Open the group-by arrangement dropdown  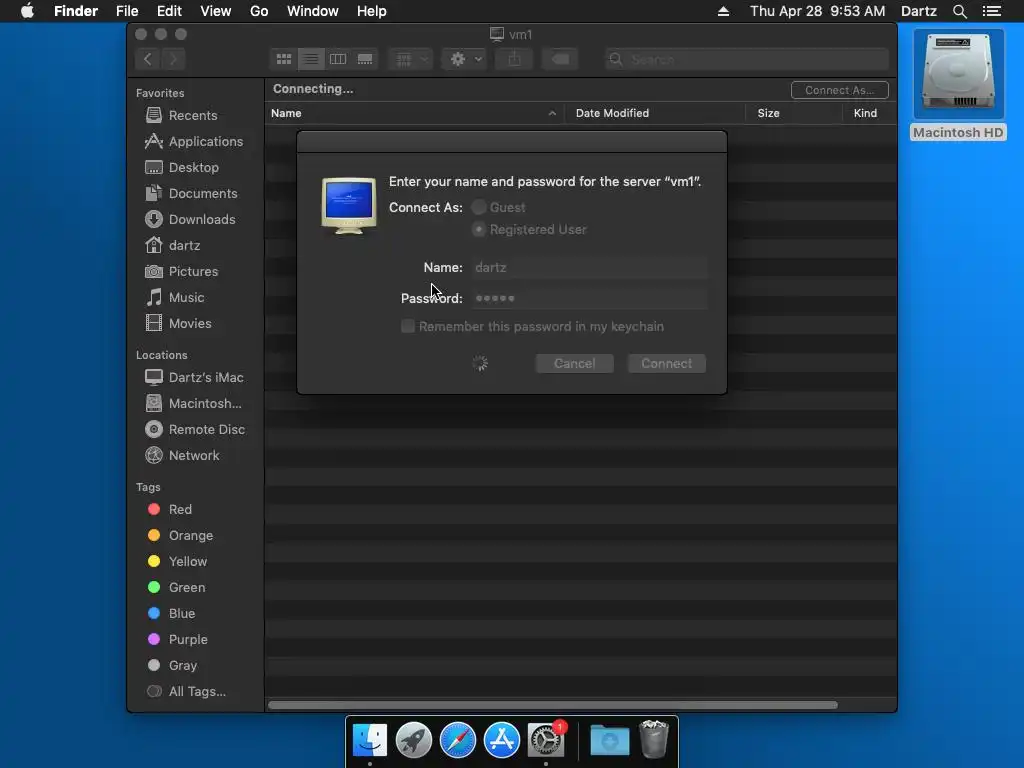click(411, 59)
